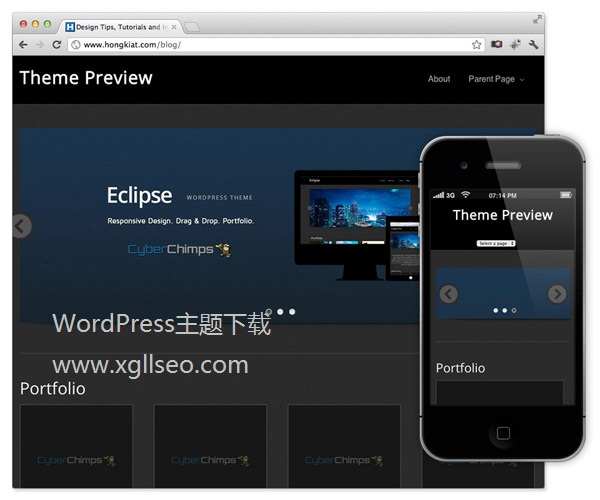This screenshot has height=500, width=600.
Task: Select the first phone slider dot
Action: click(496, 310)
